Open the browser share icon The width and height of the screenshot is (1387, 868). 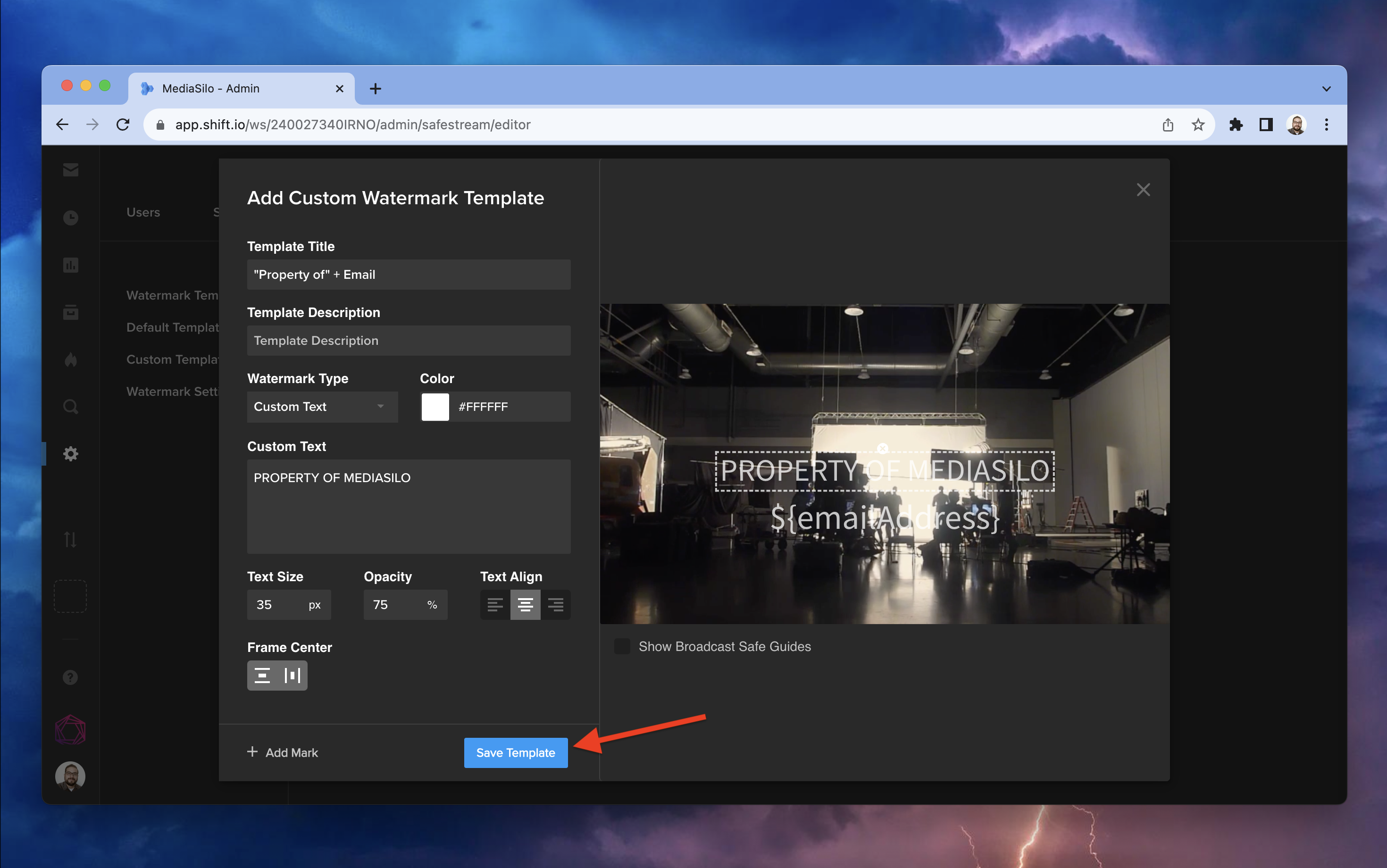tap(1168, 125)
